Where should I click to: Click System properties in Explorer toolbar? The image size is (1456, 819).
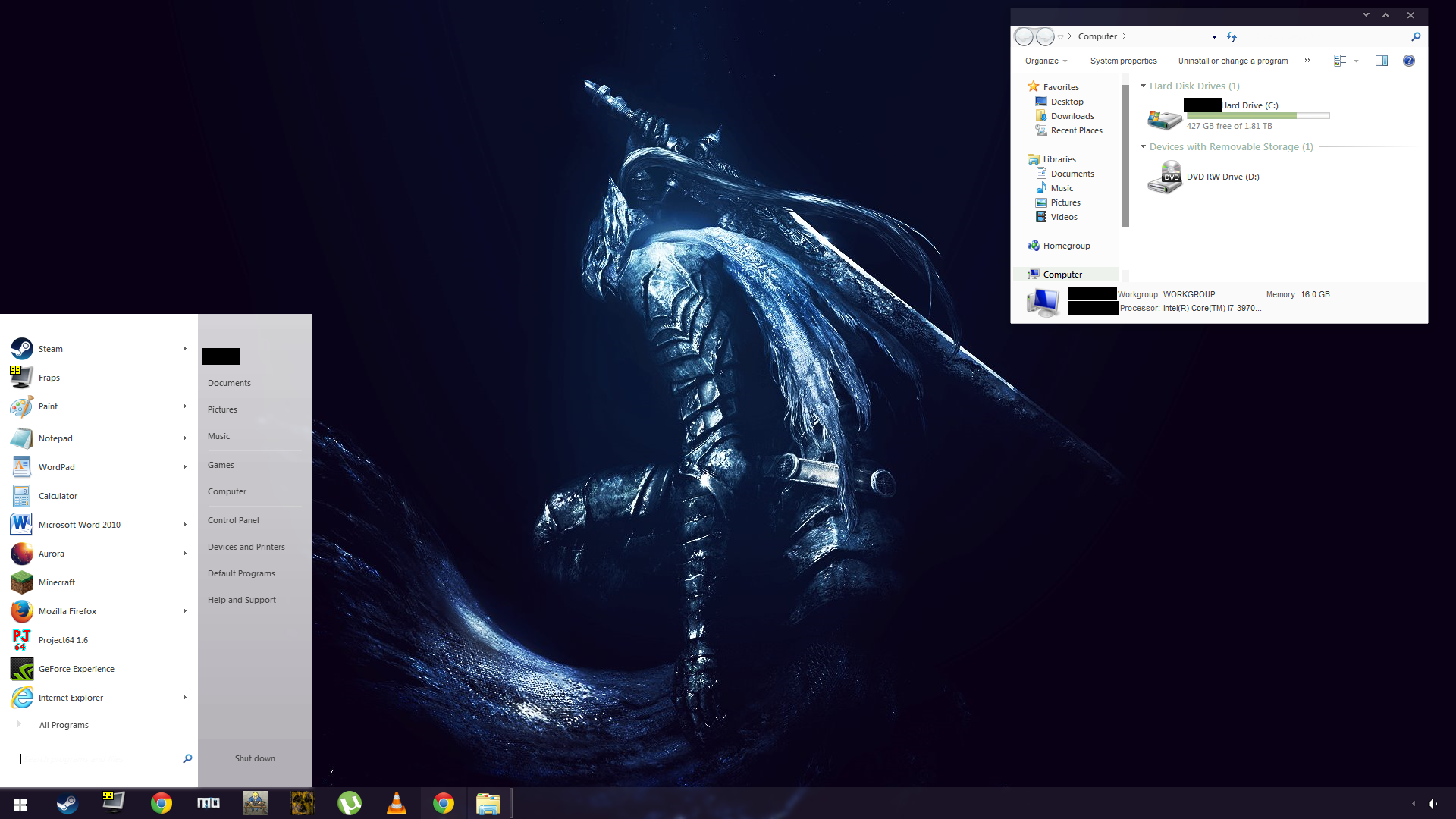point(1123,61)
